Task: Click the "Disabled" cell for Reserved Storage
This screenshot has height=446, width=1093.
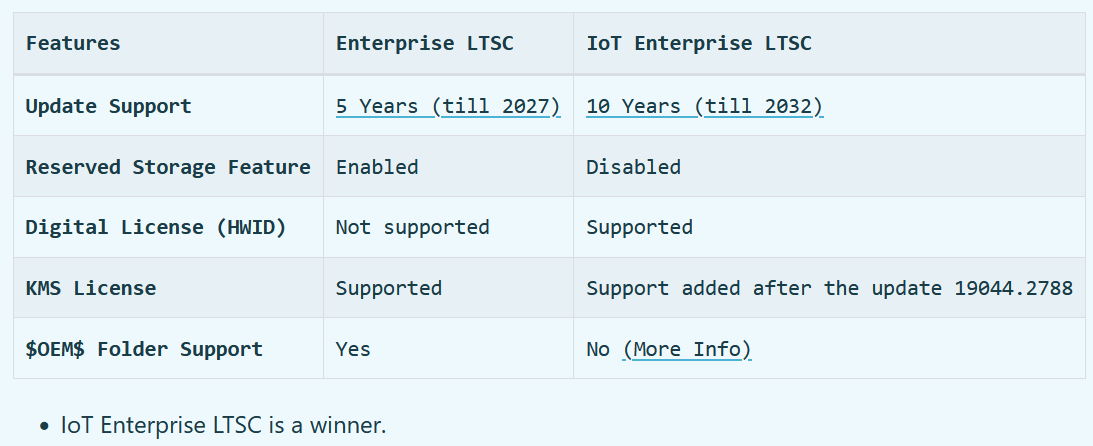Action: pos(633,167)
